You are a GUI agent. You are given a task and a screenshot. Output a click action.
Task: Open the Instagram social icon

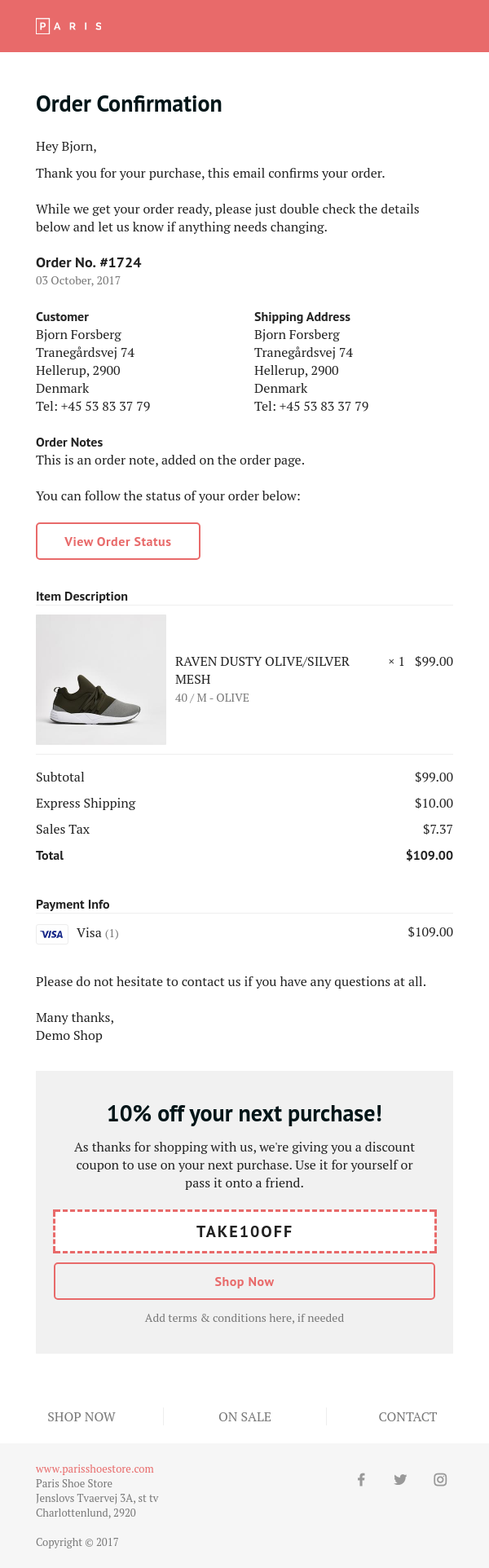click(440, 1479)
